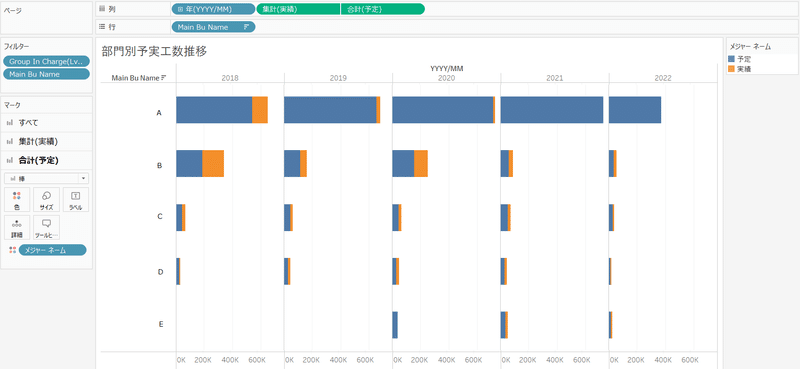Image resolution: width=800 pixels, height=369 pixels.
Task: Select the 集計(実績) marks section
Action: 46,141
